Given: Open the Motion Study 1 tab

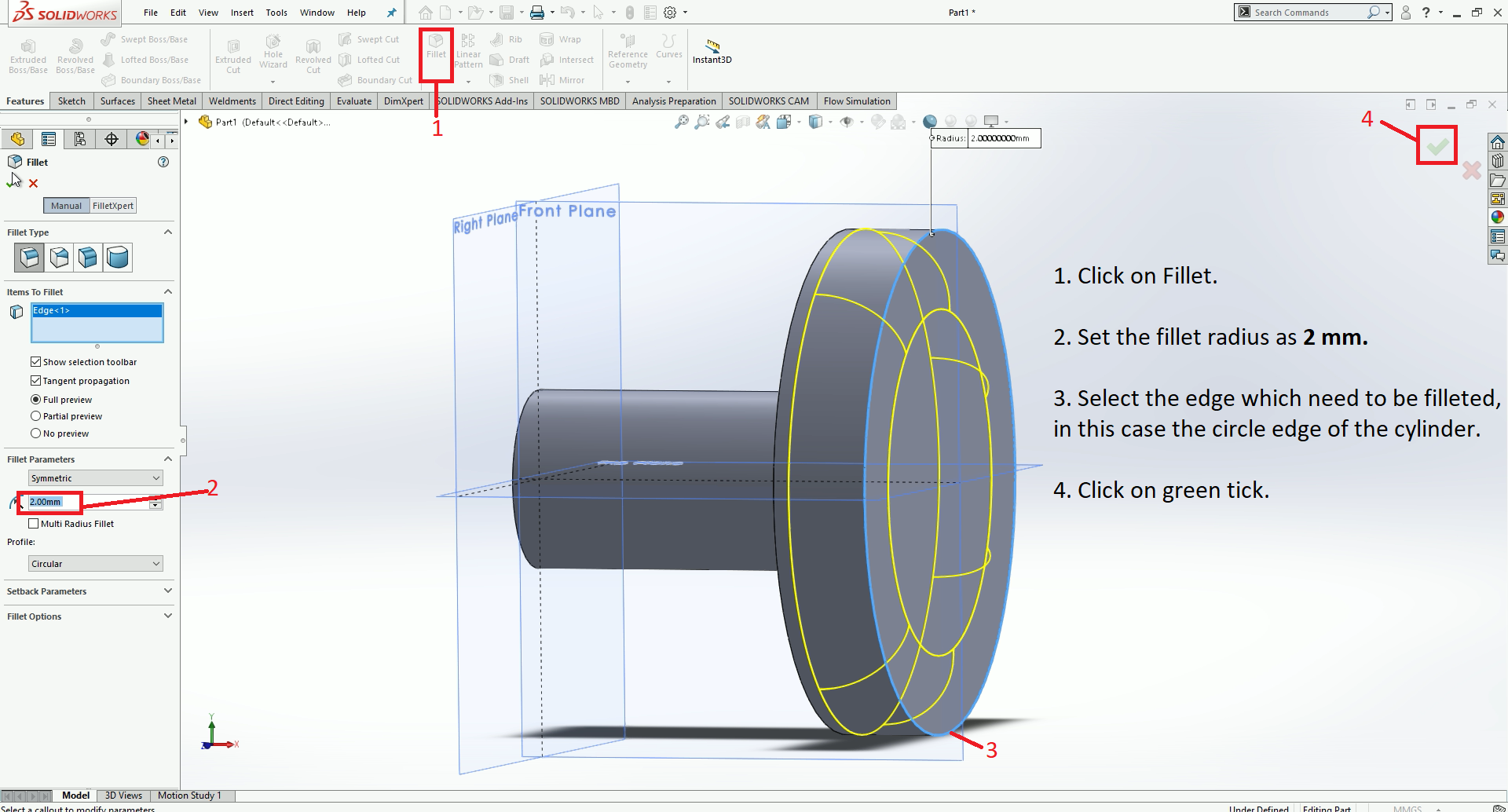Looking at the screenshot, I should [190, 796].
